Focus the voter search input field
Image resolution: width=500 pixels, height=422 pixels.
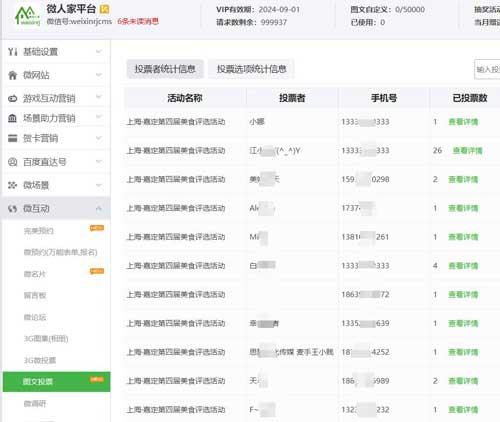pos(487,69)
